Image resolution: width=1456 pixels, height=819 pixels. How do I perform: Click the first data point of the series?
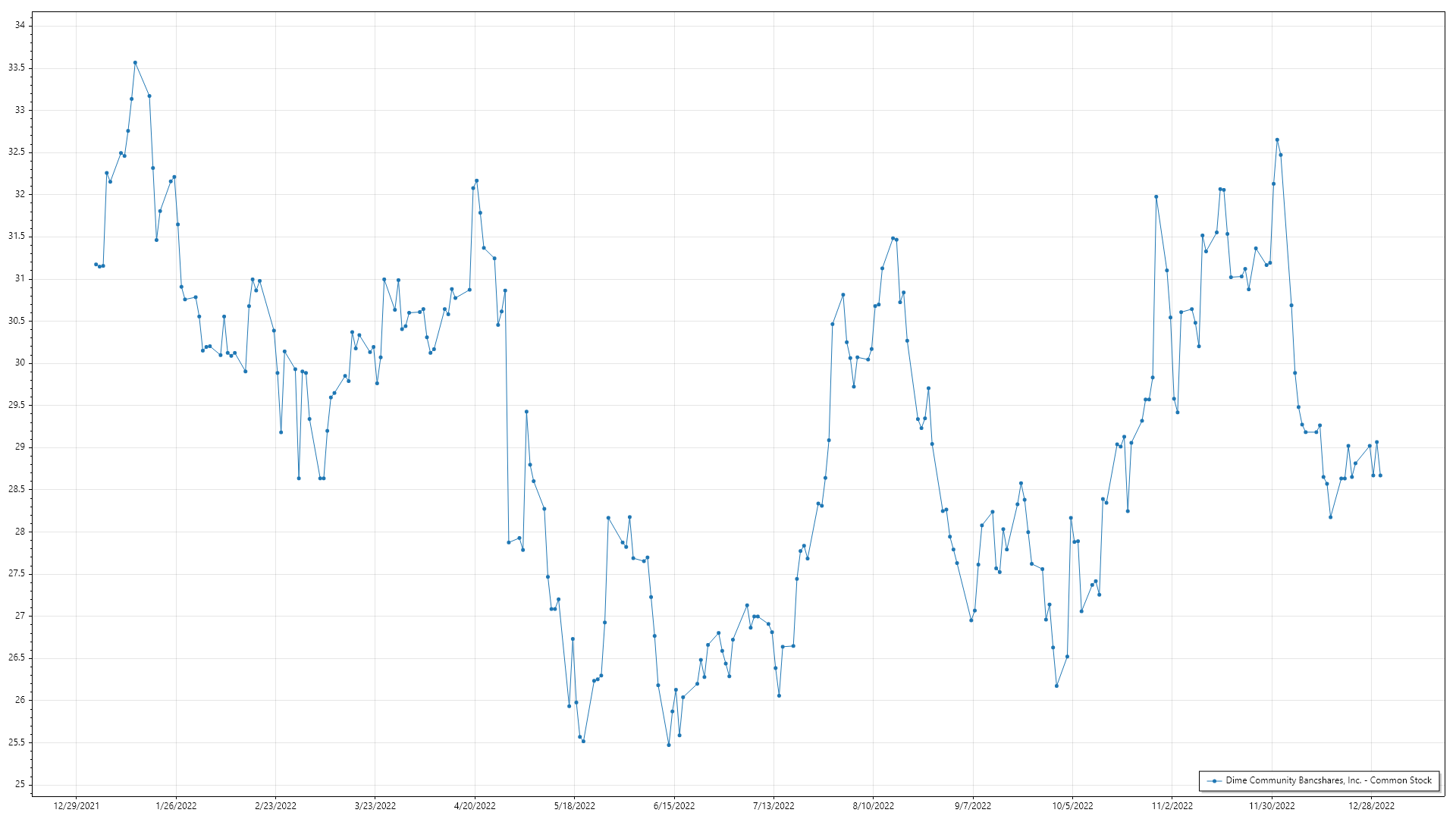96,265
